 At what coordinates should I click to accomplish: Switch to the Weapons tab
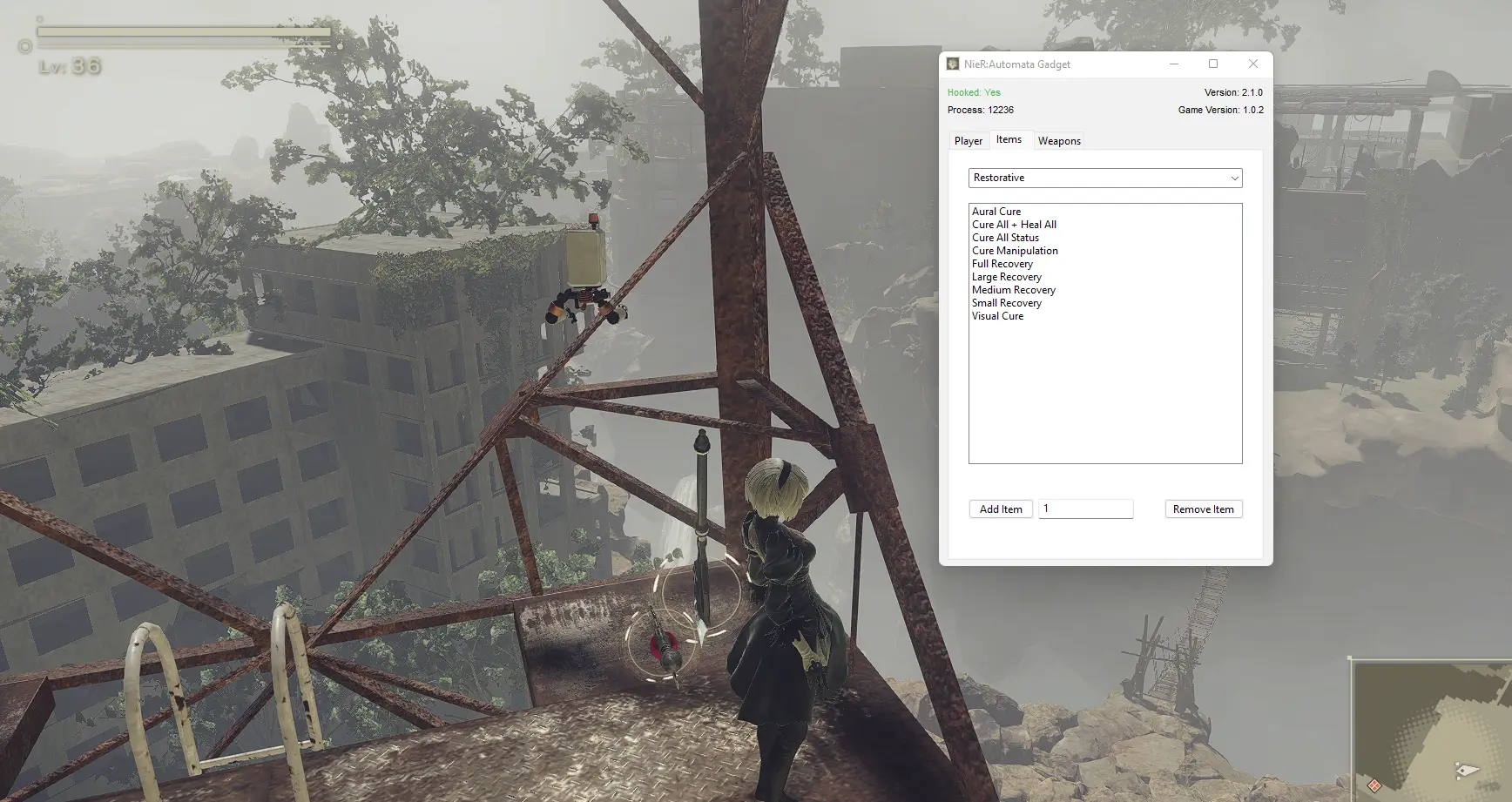click(1059, 141)
